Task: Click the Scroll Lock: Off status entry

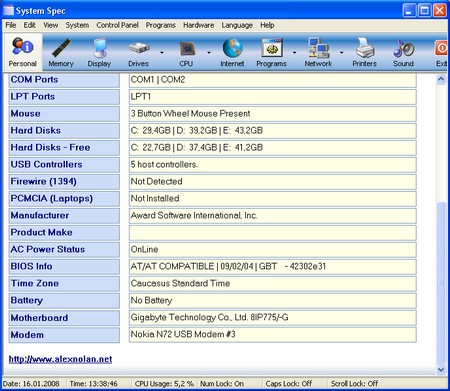Action: [x=354, y=384]
